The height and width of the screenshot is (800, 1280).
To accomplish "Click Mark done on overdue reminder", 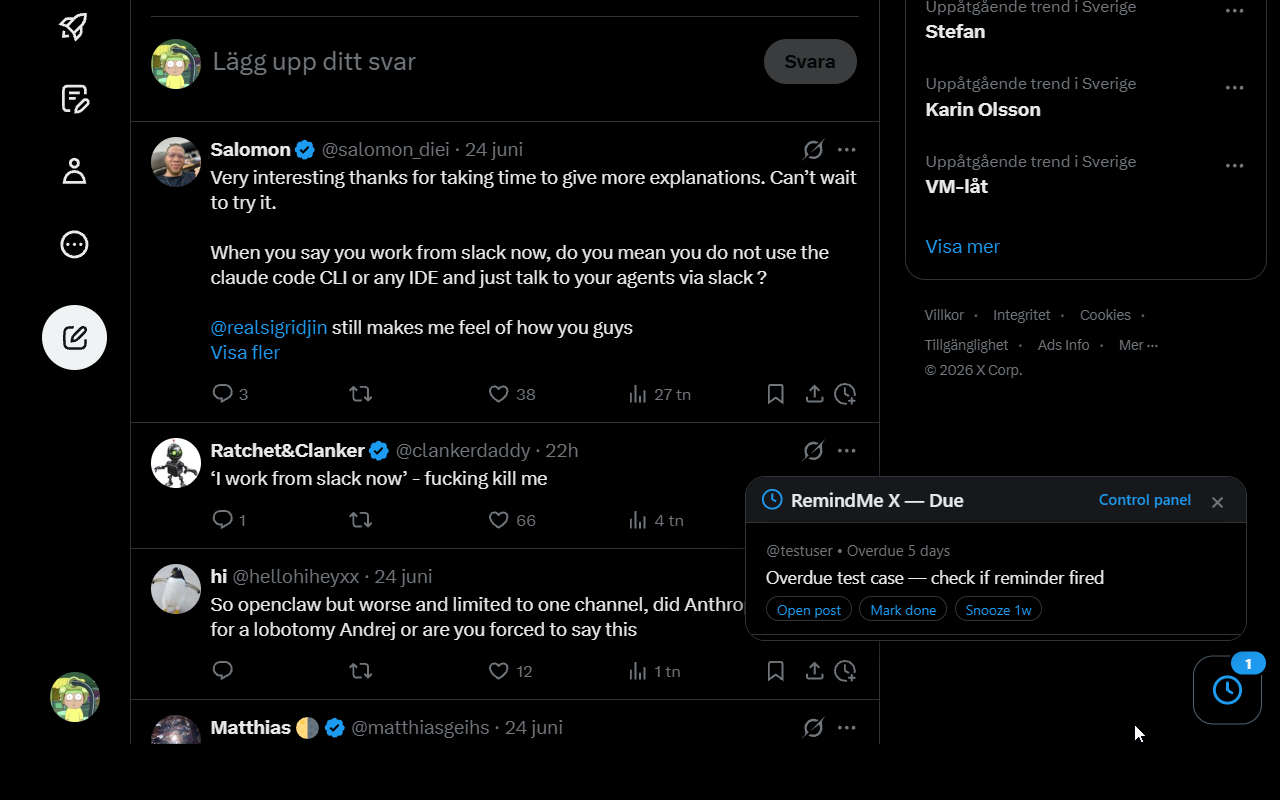I will coord(903,610).
